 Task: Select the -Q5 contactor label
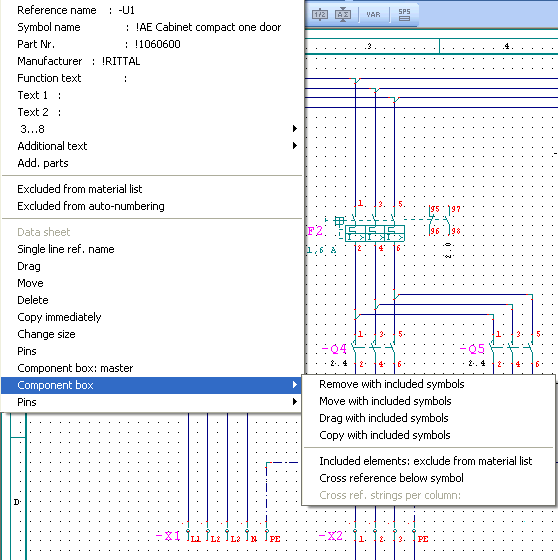click(x=472, y=349)
